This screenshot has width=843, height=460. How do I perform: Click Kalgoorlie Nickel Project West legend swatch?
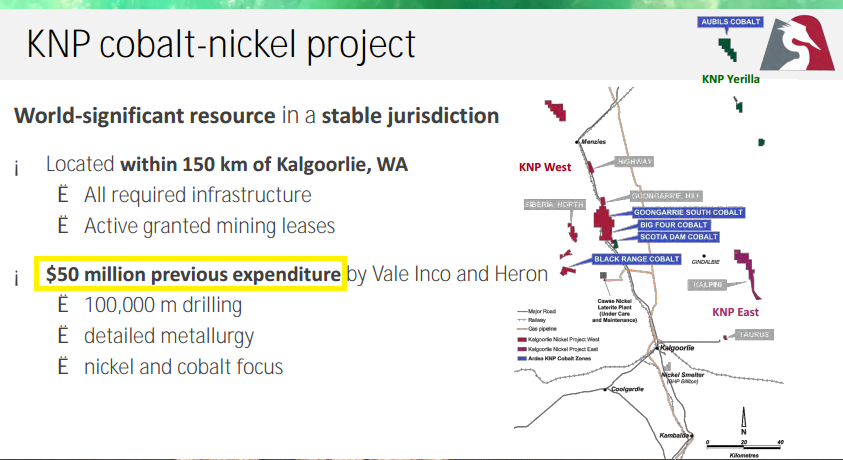[x=521, y=340]
